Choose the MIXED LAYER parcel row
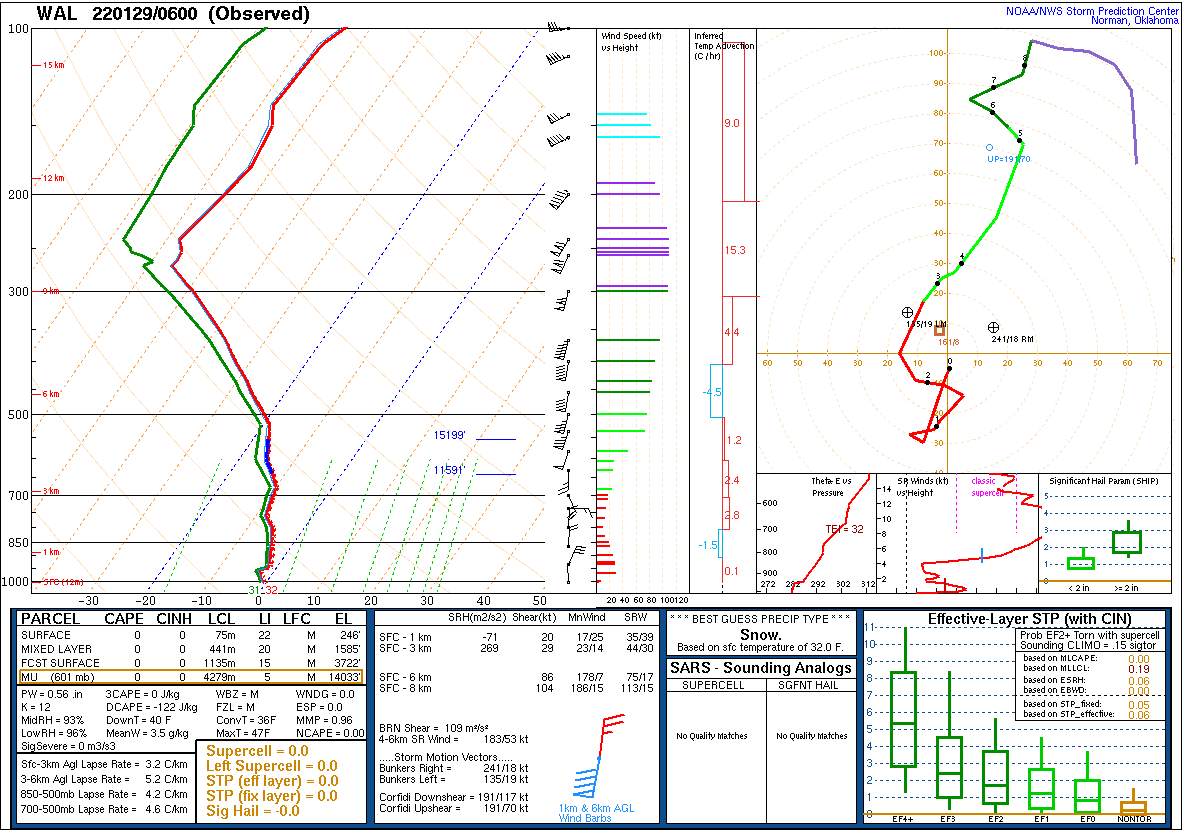 pyautogui.click(x=190, y=649)
